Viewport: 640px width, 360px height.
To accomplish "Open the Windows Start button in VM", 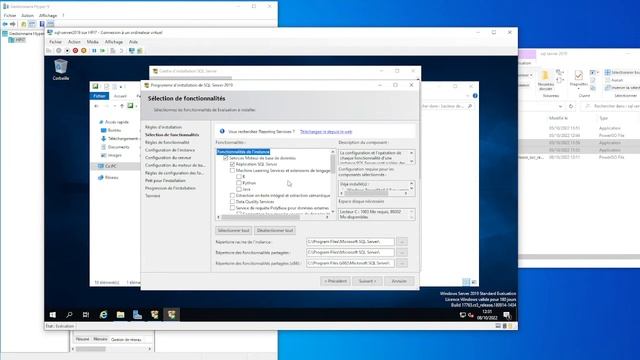I will 53,315.
